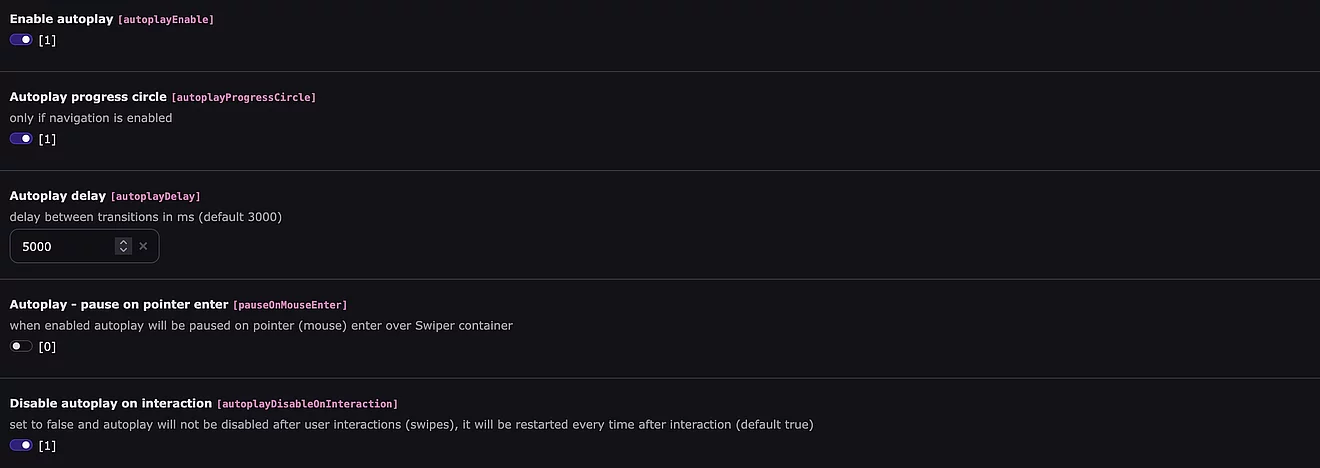This screenshot has height=468, width=1320.
Task: Clear the Autoplay delay value with X
Action: point(143,246)
